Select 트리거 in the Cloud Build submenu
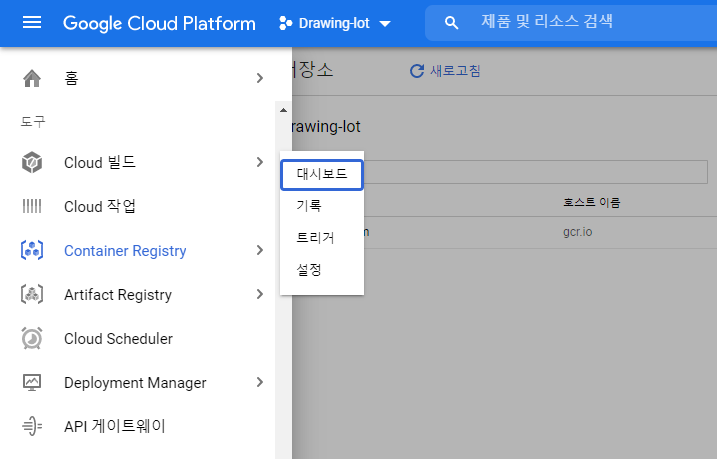The height and width of the screenshot is (459, 717). 322,238
